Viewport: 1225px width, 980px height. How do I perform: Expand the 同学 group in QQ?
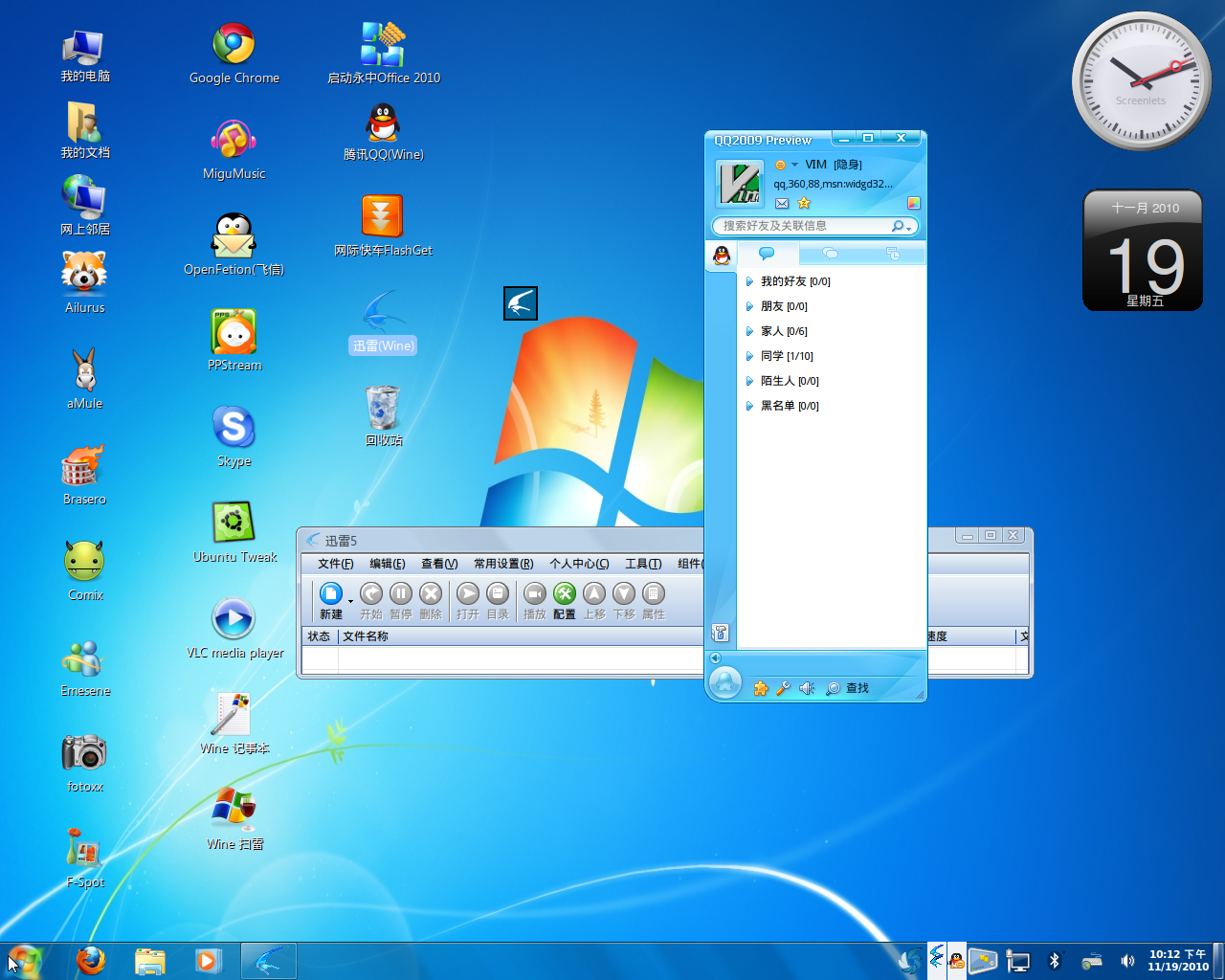[750, 356]
